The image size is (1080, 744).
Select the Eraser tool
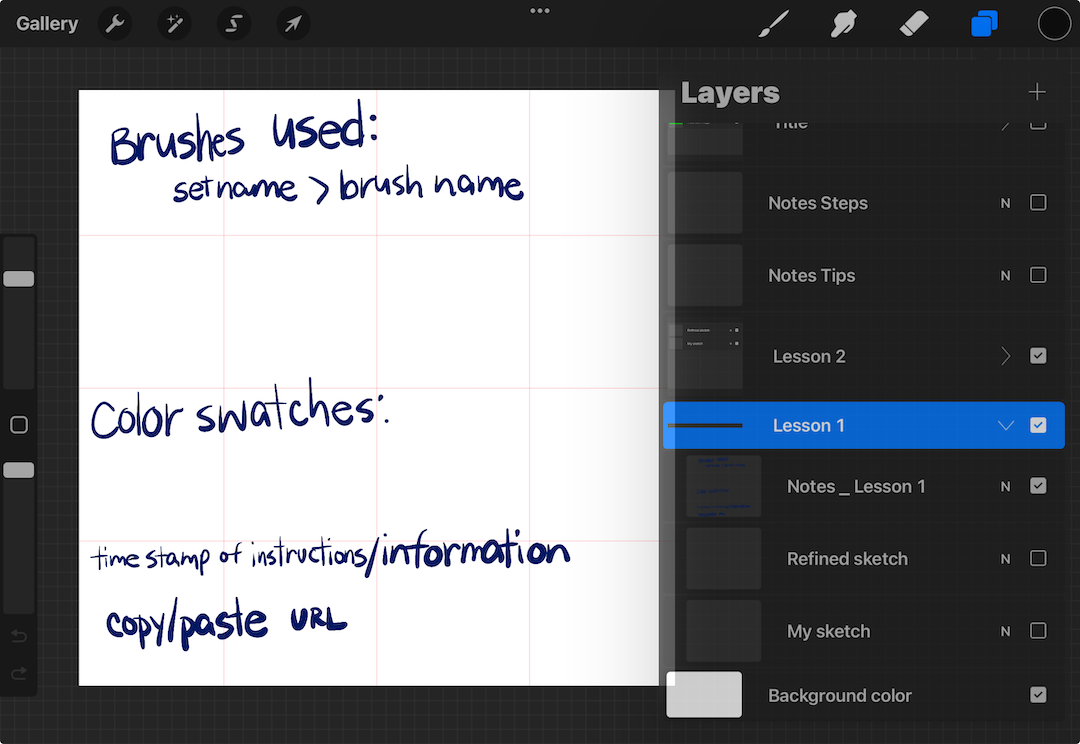click(913, 23)
